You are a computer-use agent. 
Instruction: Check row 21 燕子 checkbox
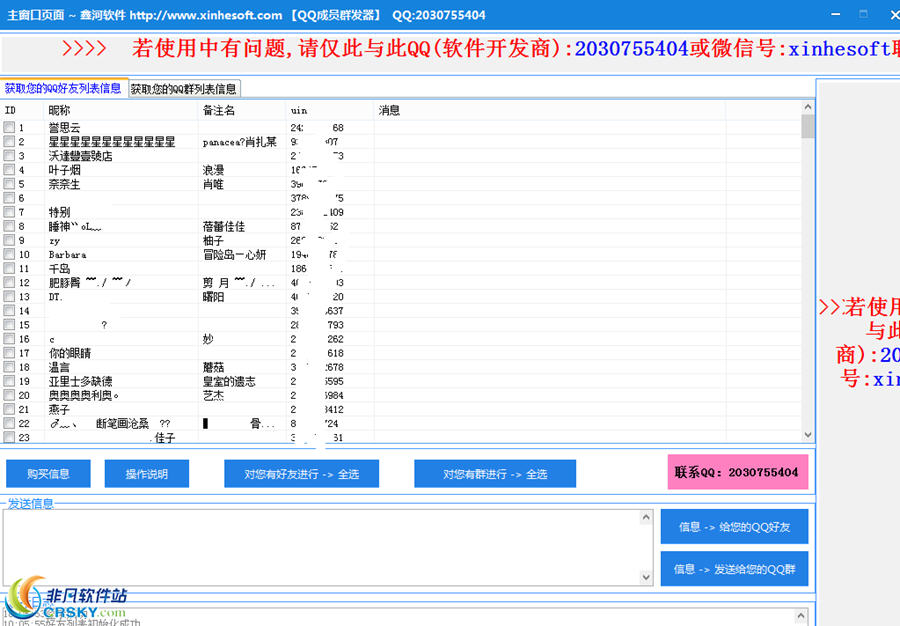[9, 409]
